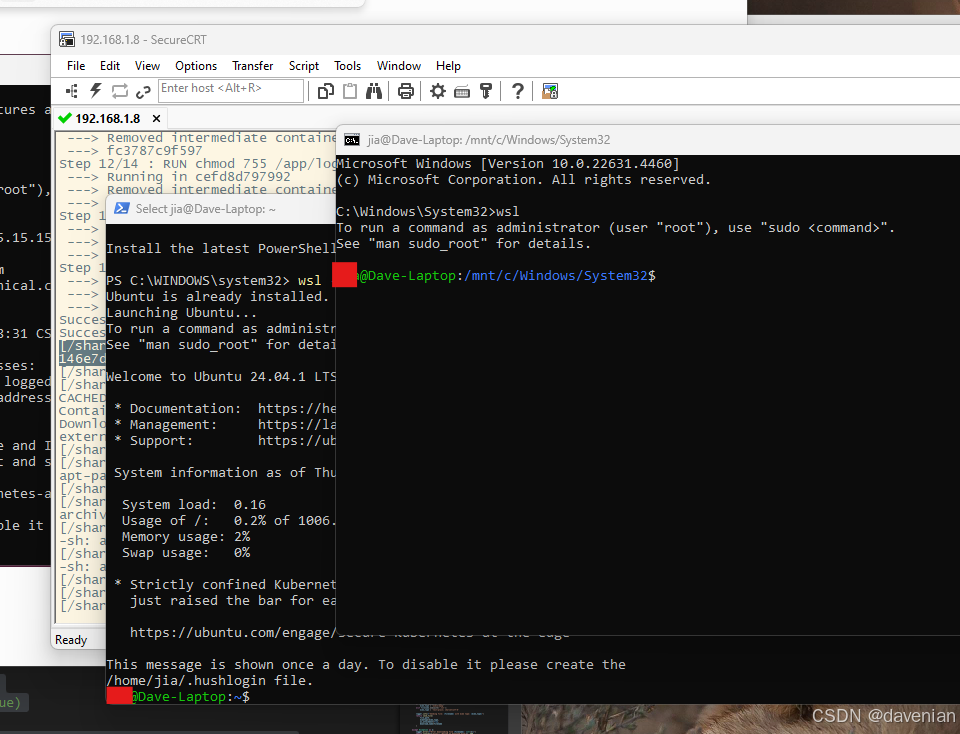960x734 pixels.
Task: Click the 'Launching Ubuntu...' line
Action: click(181, 312)
